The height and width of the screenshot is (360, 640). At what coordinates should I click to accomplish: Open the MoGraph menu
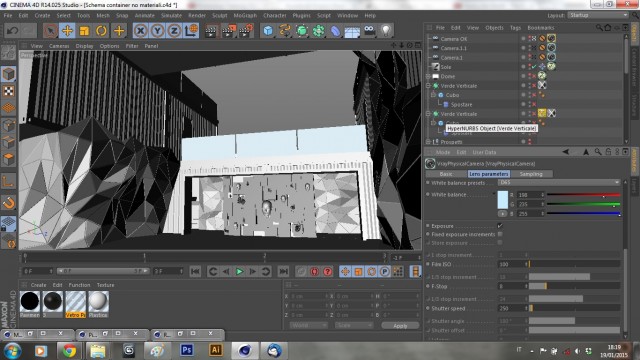pos(245,16)
